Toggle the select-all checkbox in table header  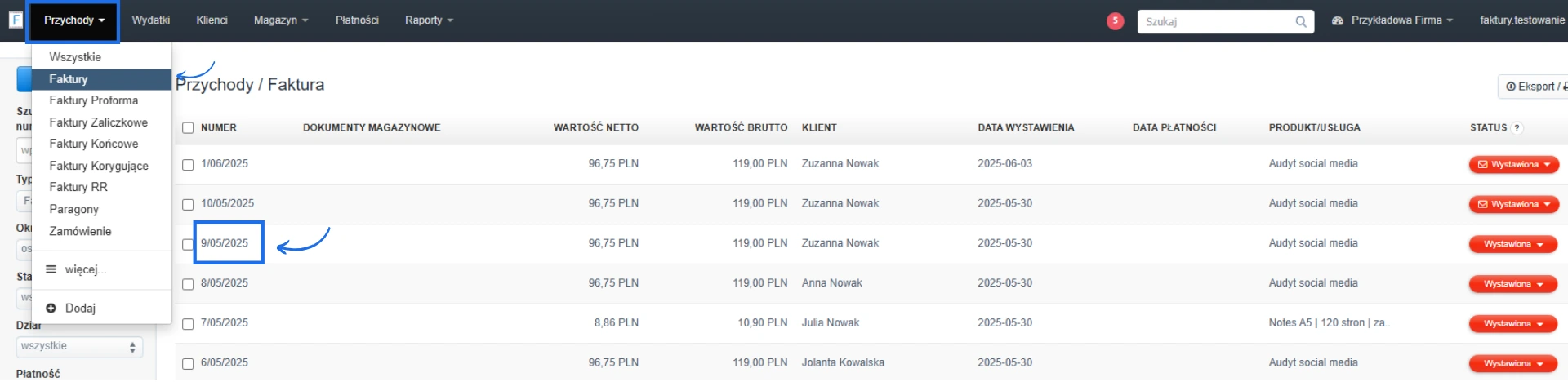[x=188, y=128]
